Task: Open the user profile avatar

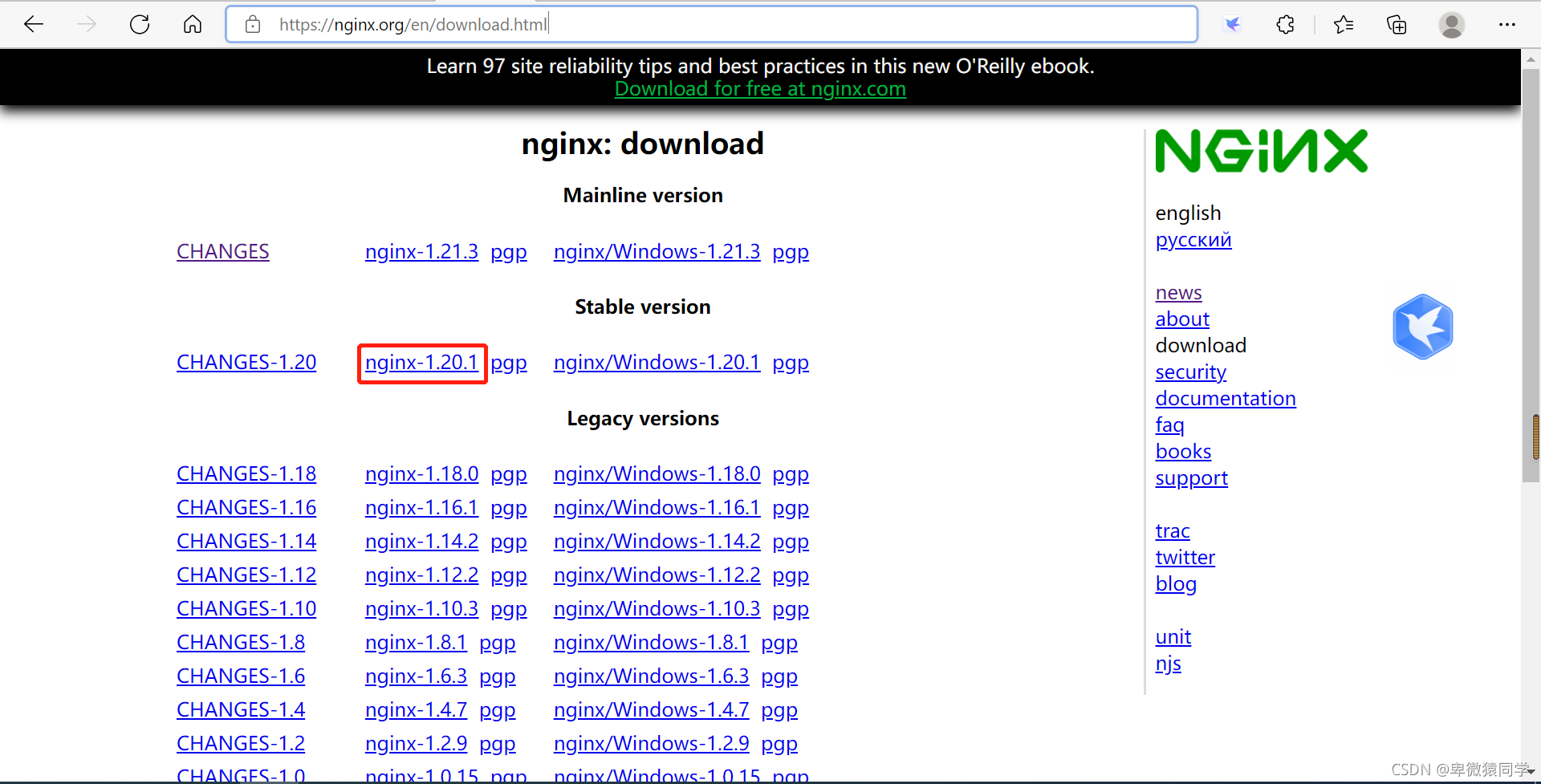Action: coord(1451,25)
